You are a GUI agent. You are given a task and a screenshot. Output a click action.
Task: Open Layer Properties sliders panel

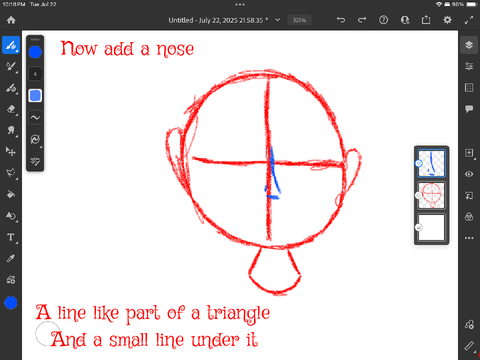469,66
